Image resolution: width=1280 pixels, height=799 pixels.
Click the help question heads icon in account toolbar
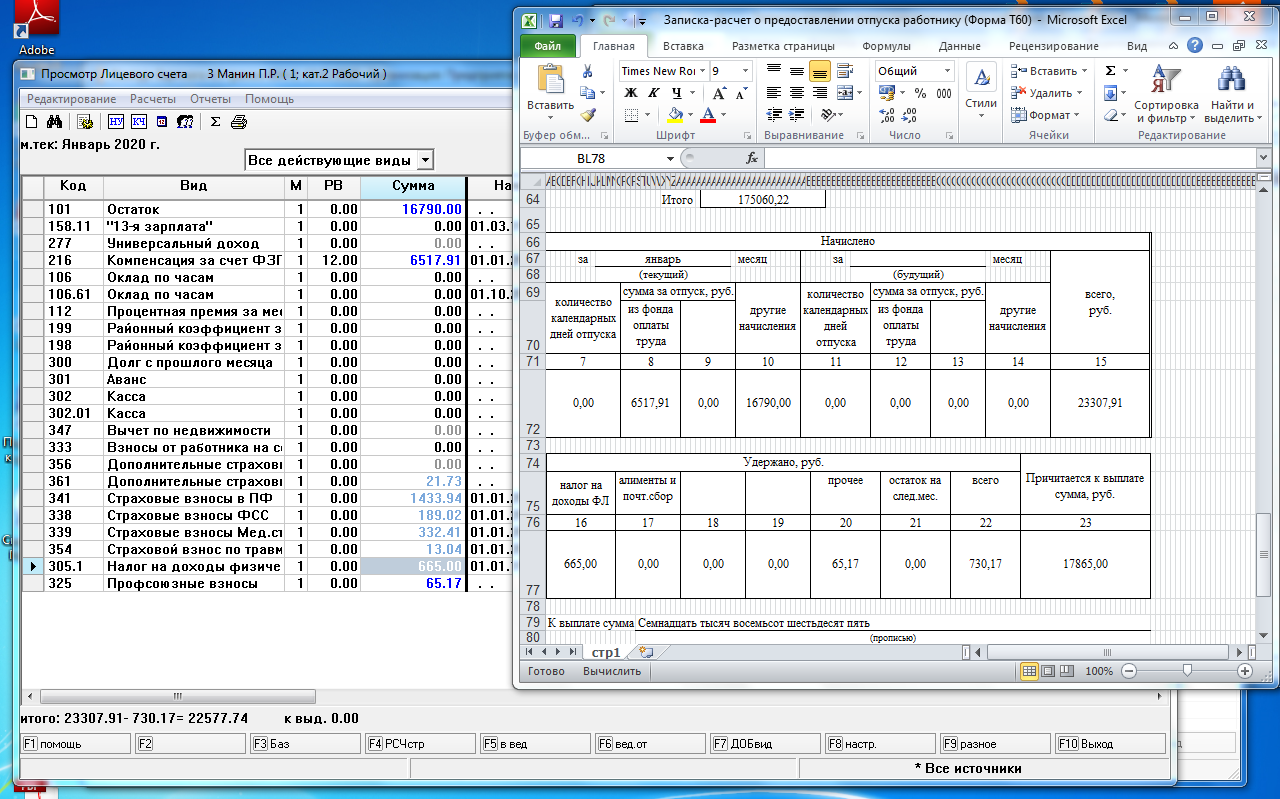coord(185,122)
